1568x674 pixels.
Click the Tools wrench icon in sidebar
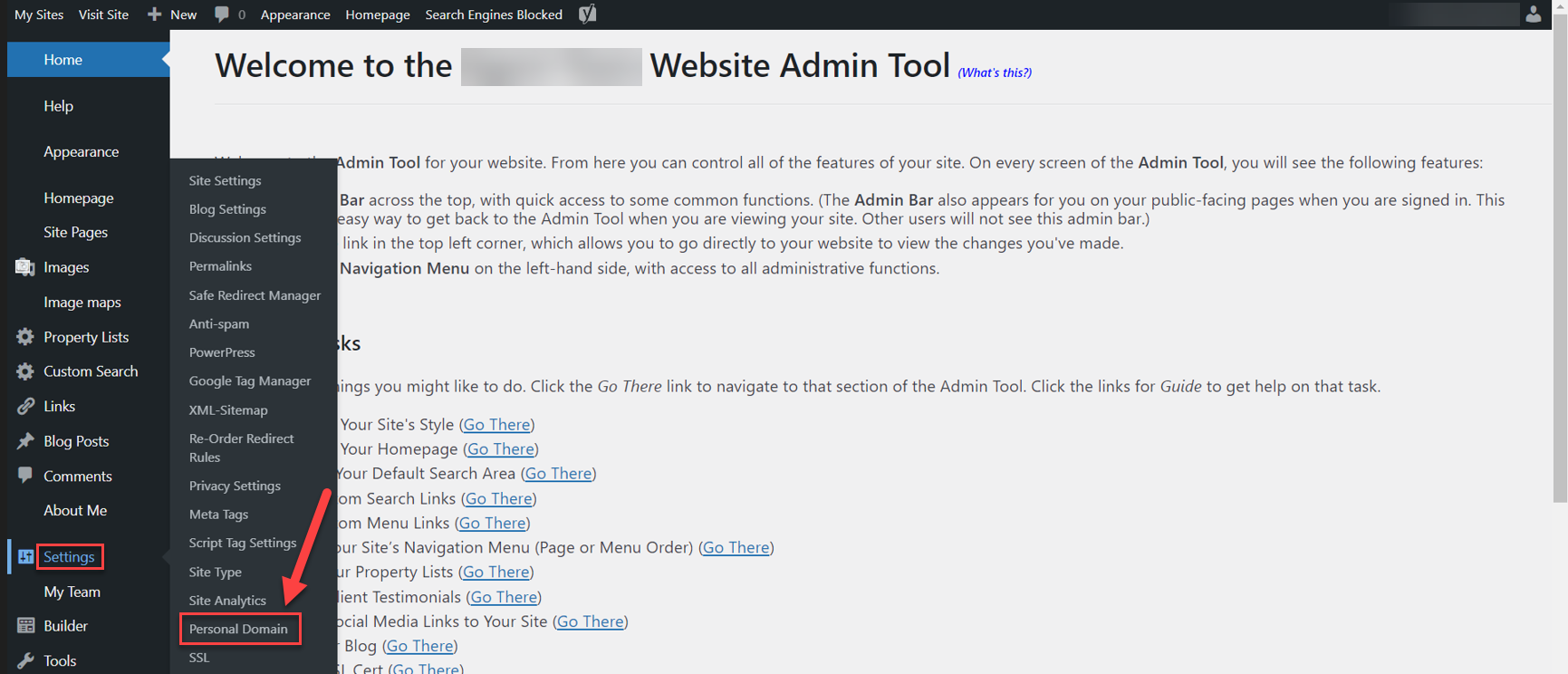pyautogui.click(x=25, y=660)
